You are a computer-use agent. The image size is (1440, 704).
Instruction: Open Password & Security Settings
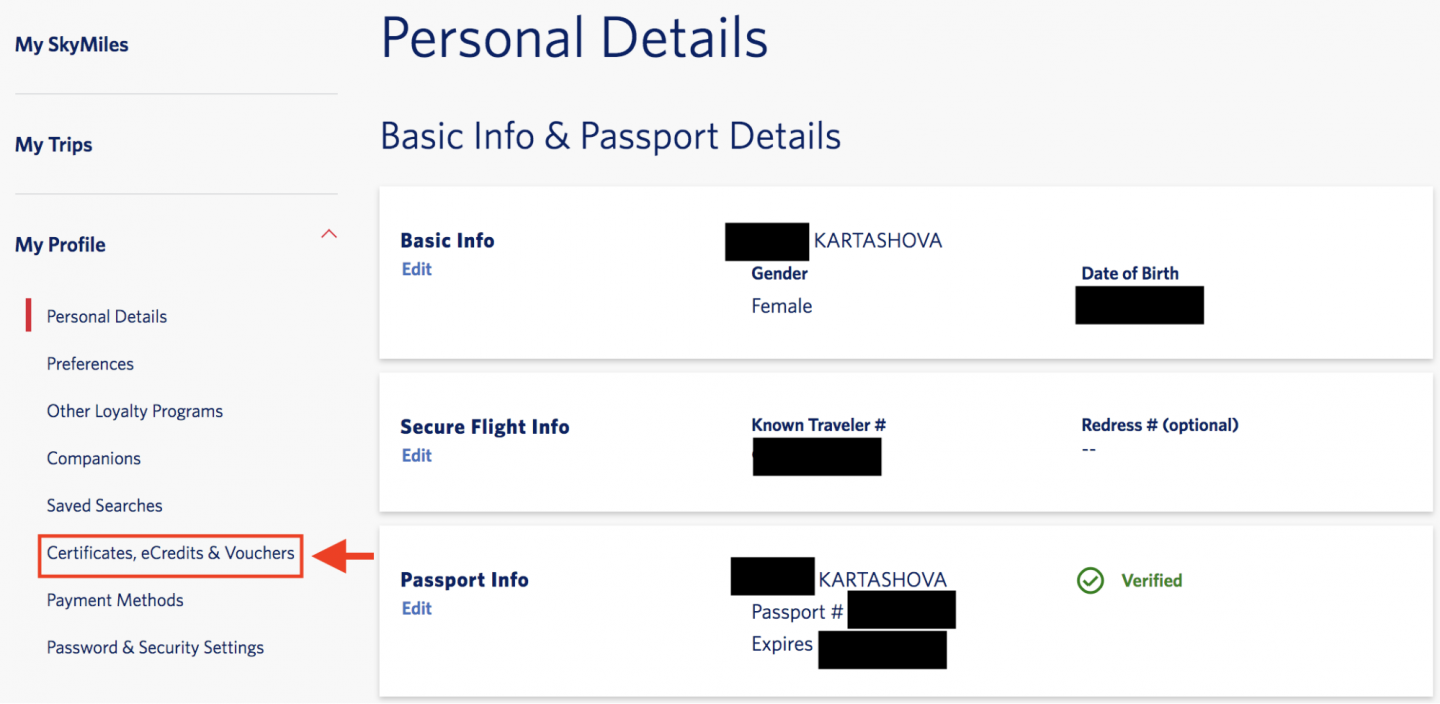click(x=155, y=648)
